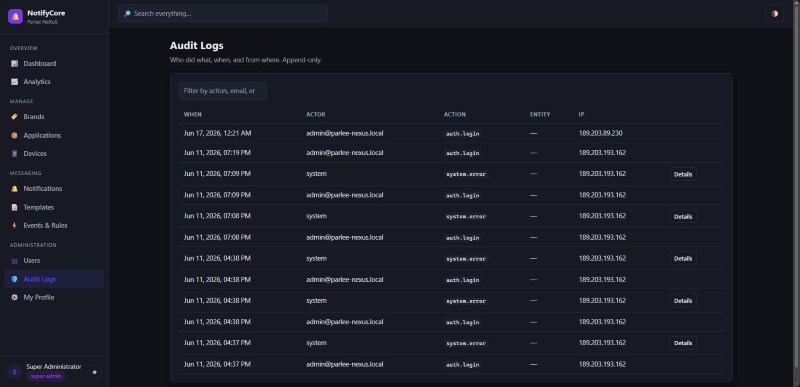The height and width of the screenshot is (387, 800).
Task: Click the Filter by action, email input
Action: pyautogui.click(x=222, y=91)
